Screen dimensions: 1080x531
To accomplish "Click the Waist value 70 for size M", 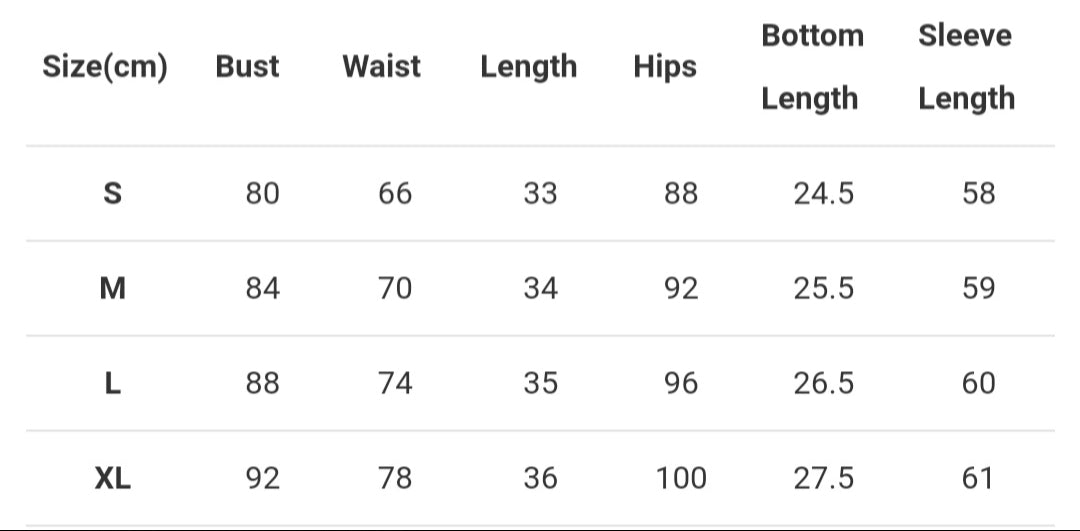I will (395, 289).
